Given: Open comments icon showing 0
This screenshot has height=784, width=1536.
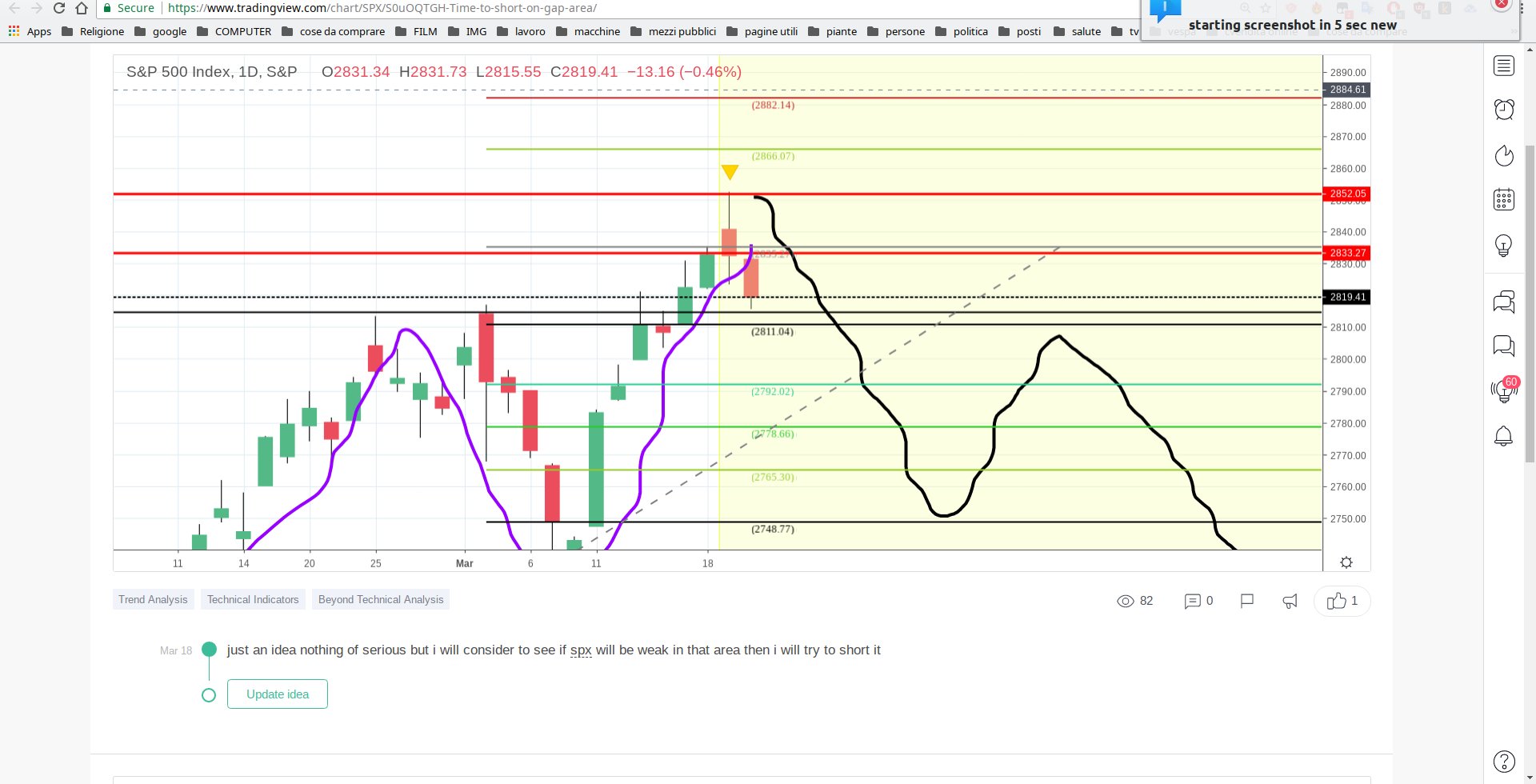Looking at the screenshot, I should 1192,601.
